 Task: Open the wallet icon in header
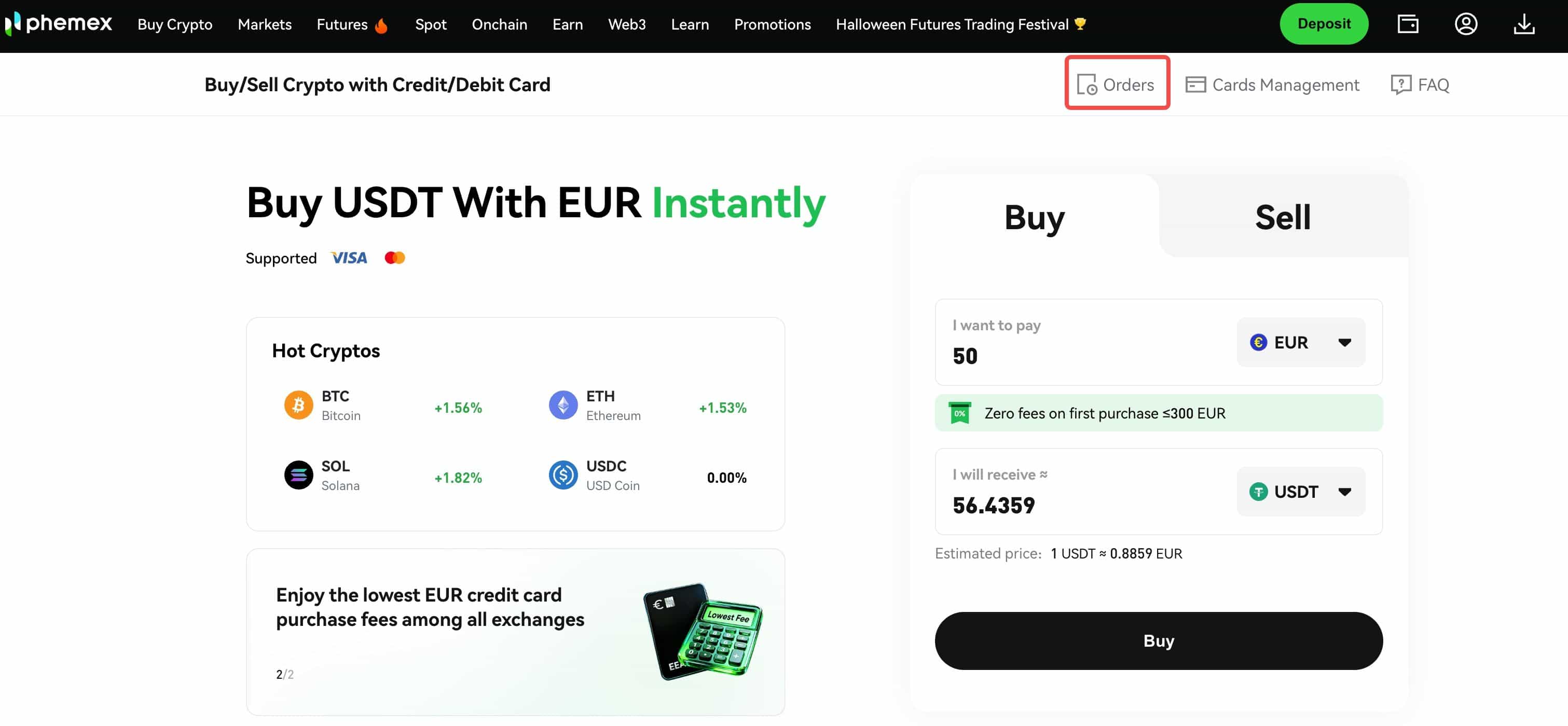(1407, 24)
